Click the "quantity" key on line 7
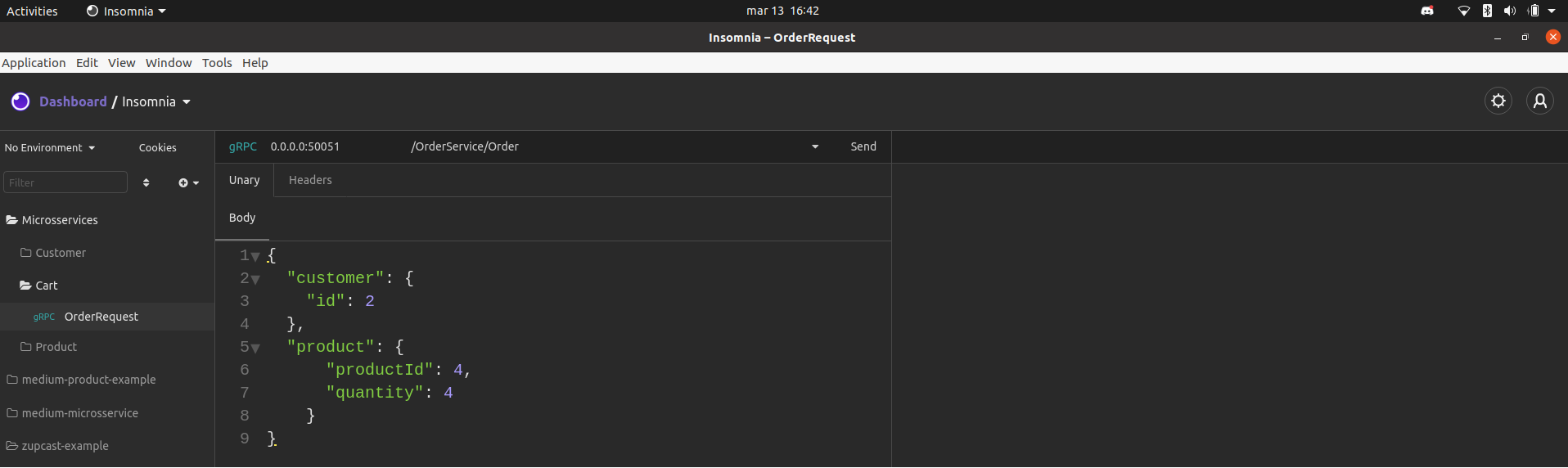Image resolution: width=1568 pixels, height=468 pixels. 374,393
